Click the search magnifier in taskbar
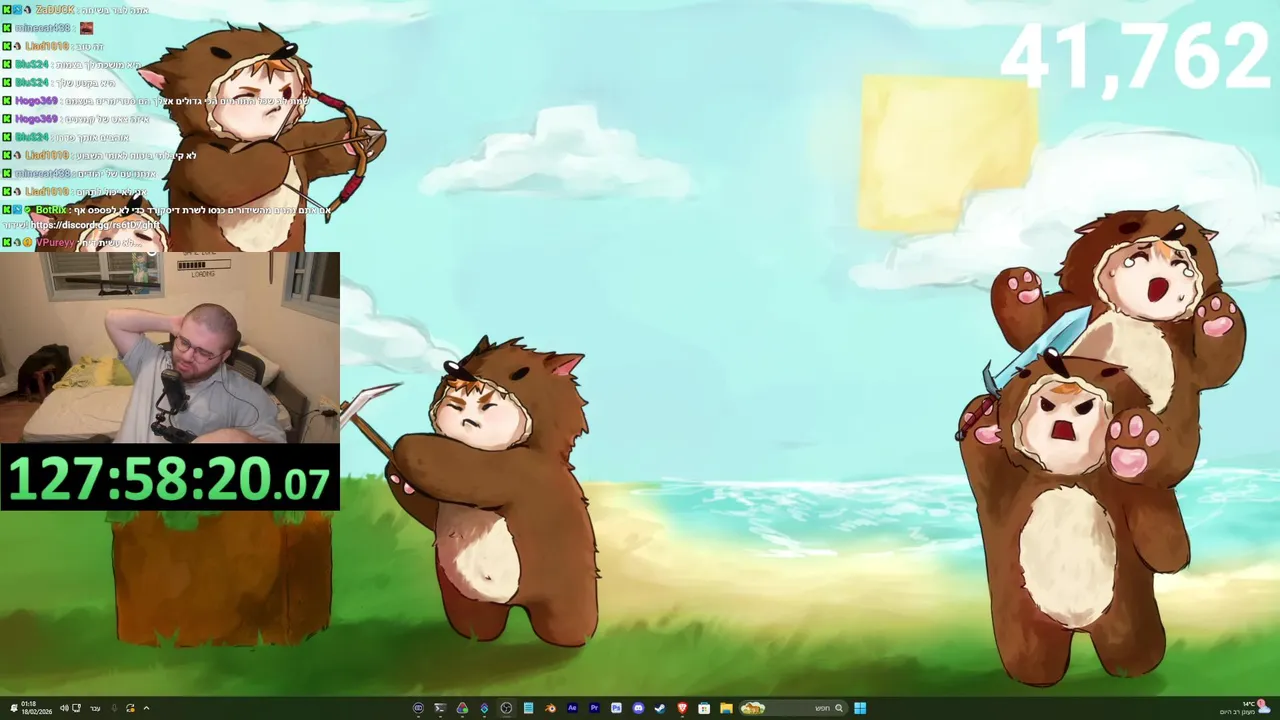Viewport: 1280px width, 720px height. point(839,708)
